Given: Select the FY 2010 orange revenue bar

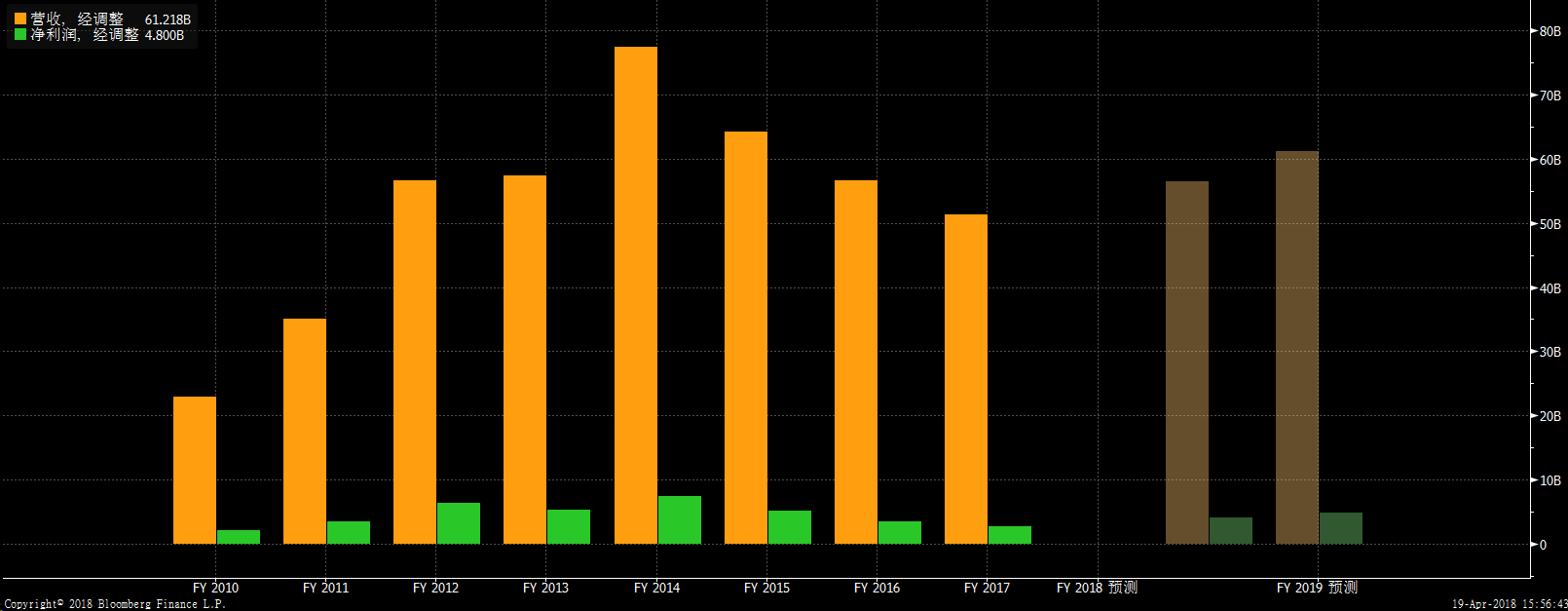Looking at the screenshot, I should (195, 470).
